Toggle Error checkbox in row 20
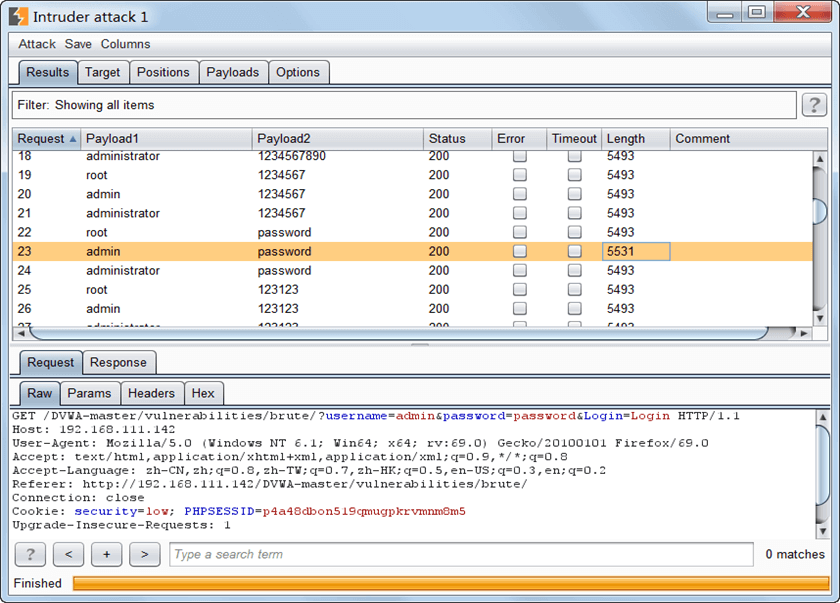This screenshot has height=603, width=840. (519, 194)
